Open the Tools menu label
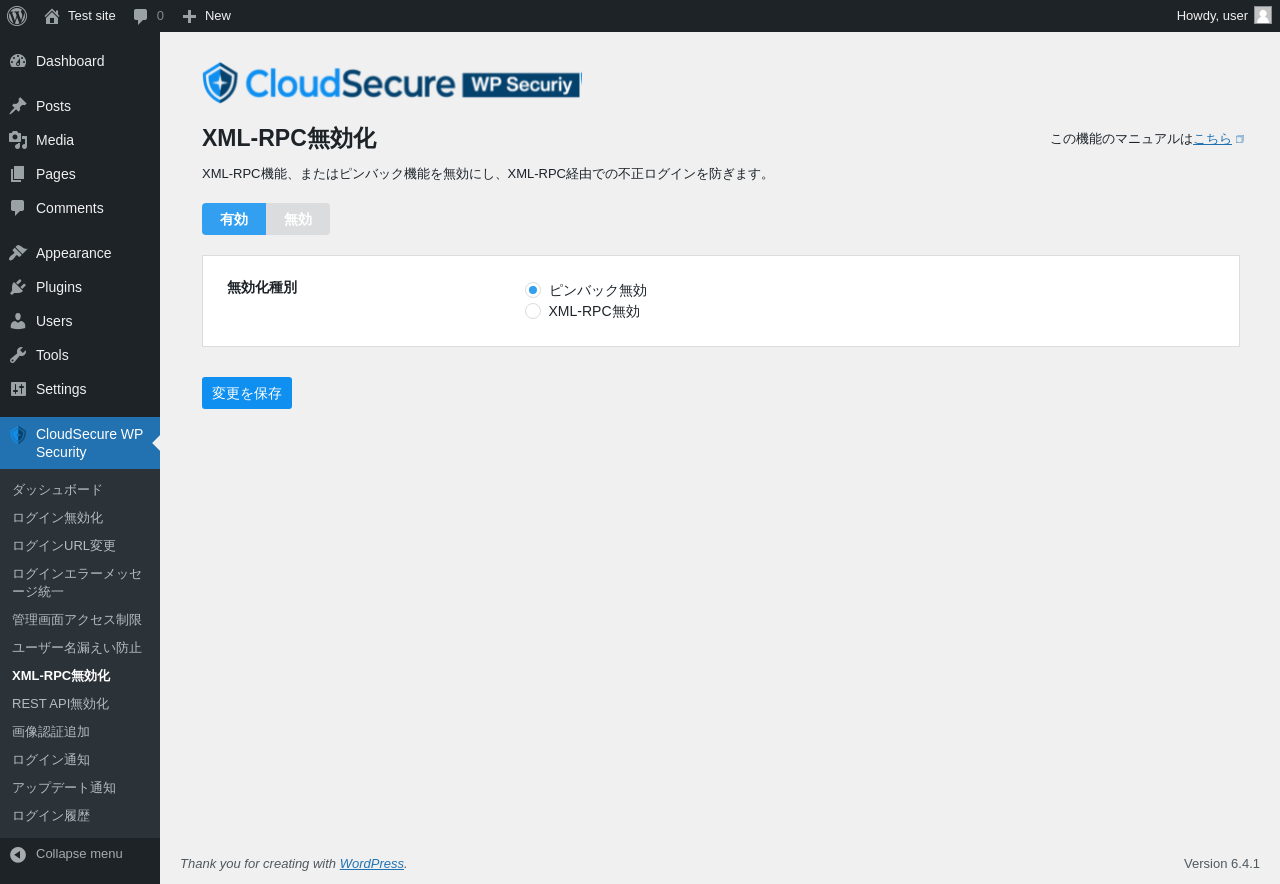The image size is (1280, 884). (52, 355)
